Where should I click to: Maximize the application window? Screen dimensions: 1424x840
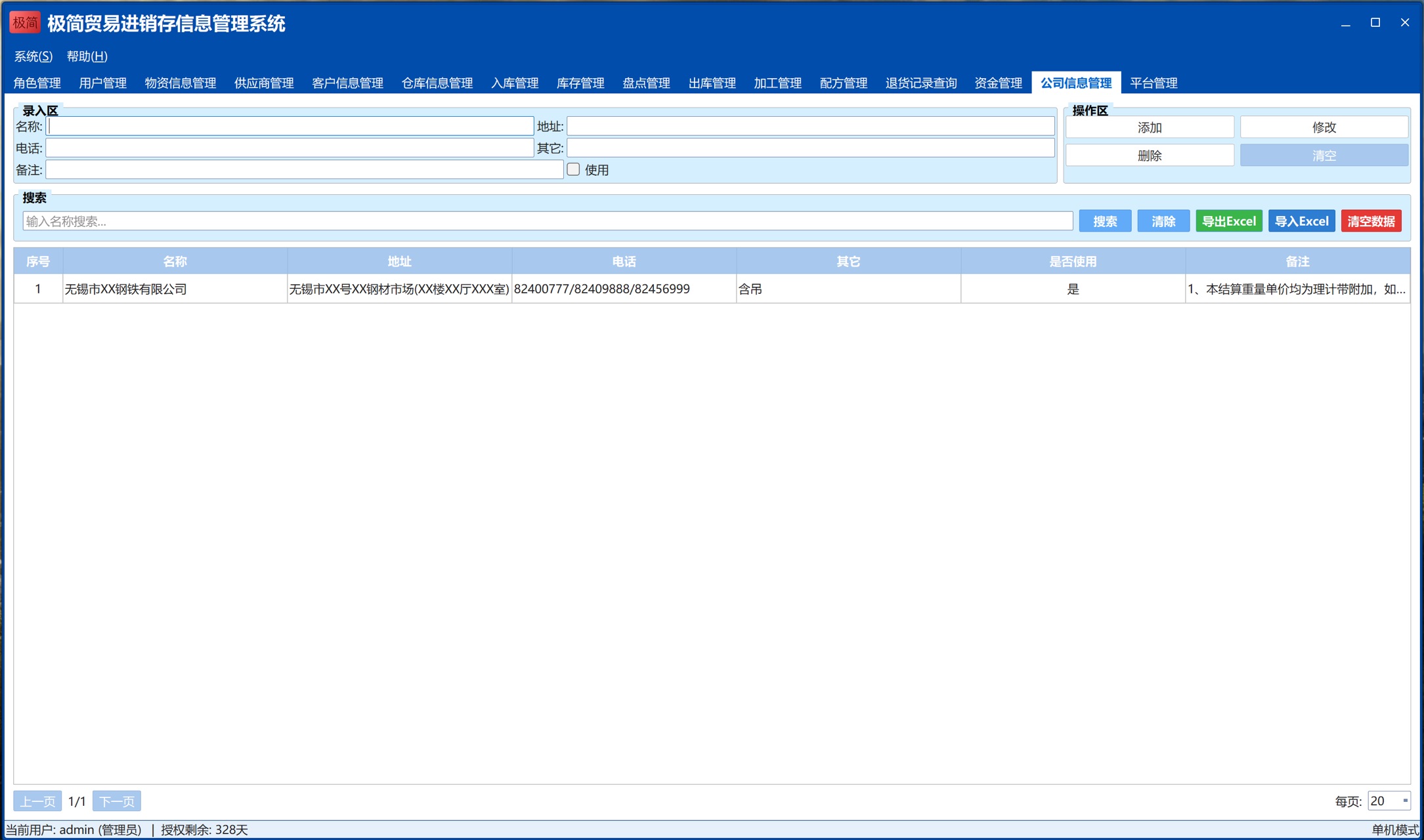pyautogui.click(x=1375, y=23)
